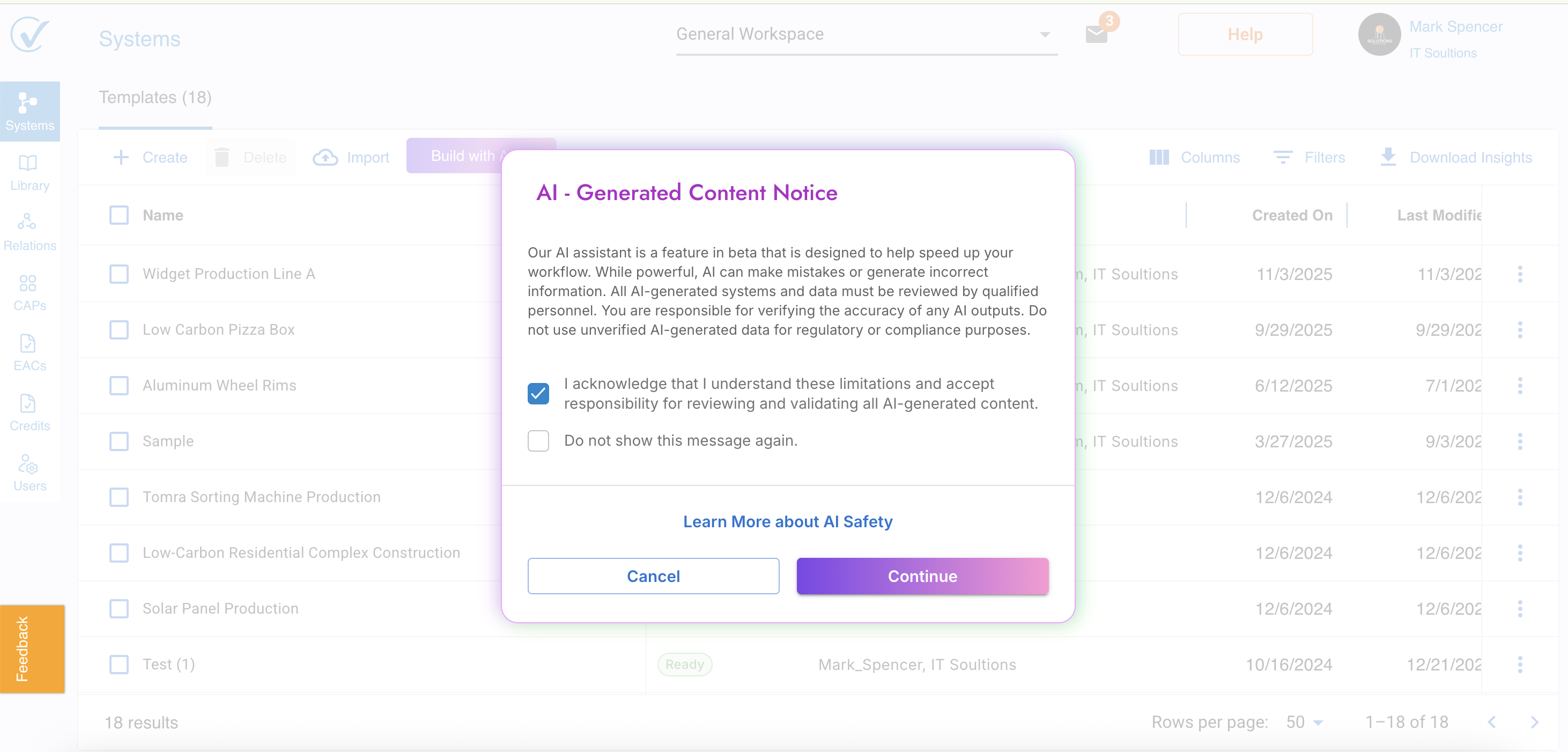Open the Learn More about AI Safety link
The width and height of the screenshot is (1568, 752).
tap(787, 522)
